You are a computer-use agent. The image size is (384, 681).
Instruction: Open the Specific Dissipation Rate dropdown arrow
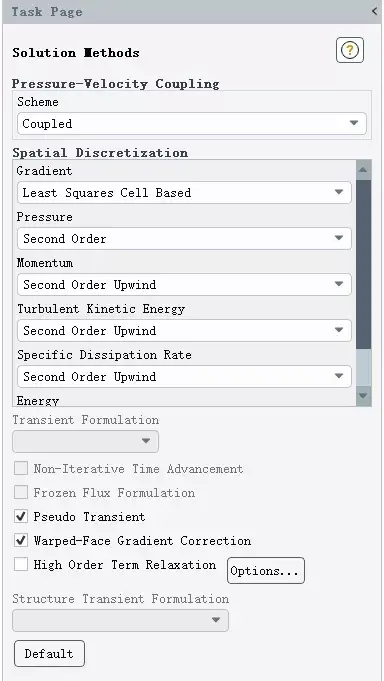[x=339, y=376]
